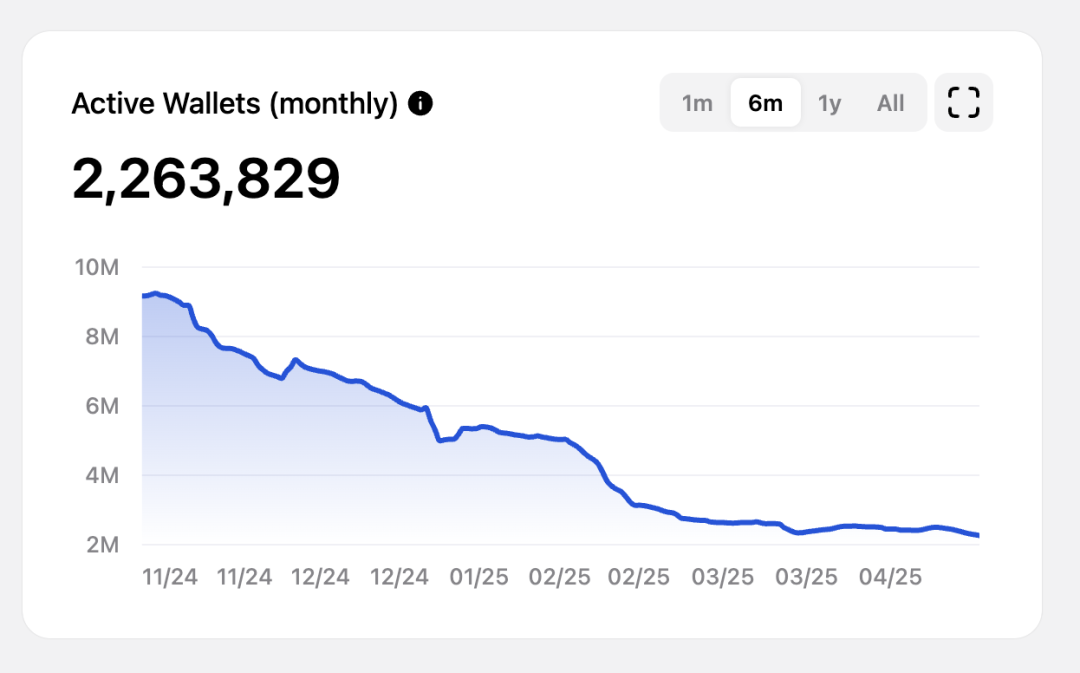Image resolution: width=1080 pixels, height=673 pixels.
Task: Click the 10M y-axis label
Action: tap(96, 267)
